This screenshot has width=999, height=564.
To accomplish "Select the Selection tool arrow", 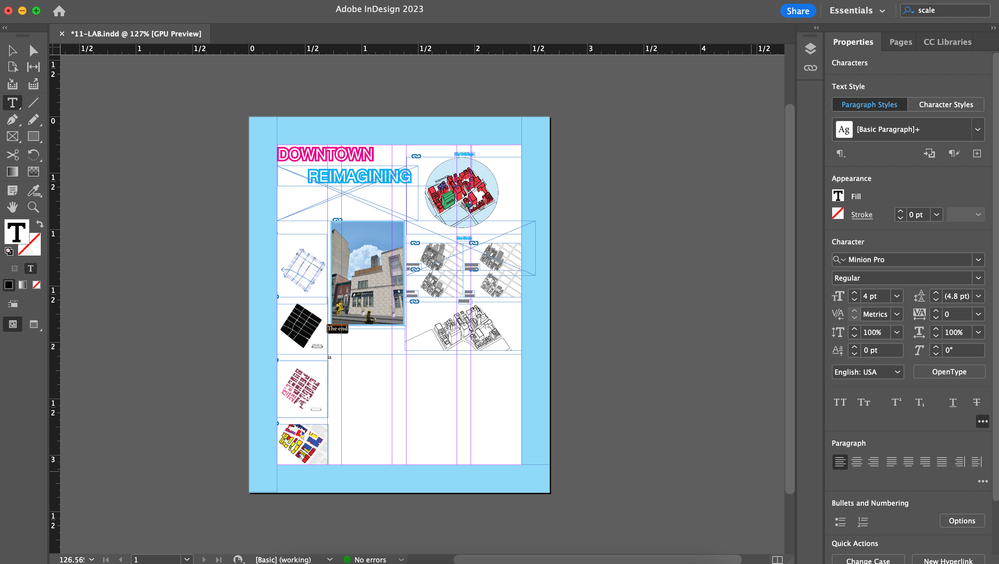I will coord(12,50).
